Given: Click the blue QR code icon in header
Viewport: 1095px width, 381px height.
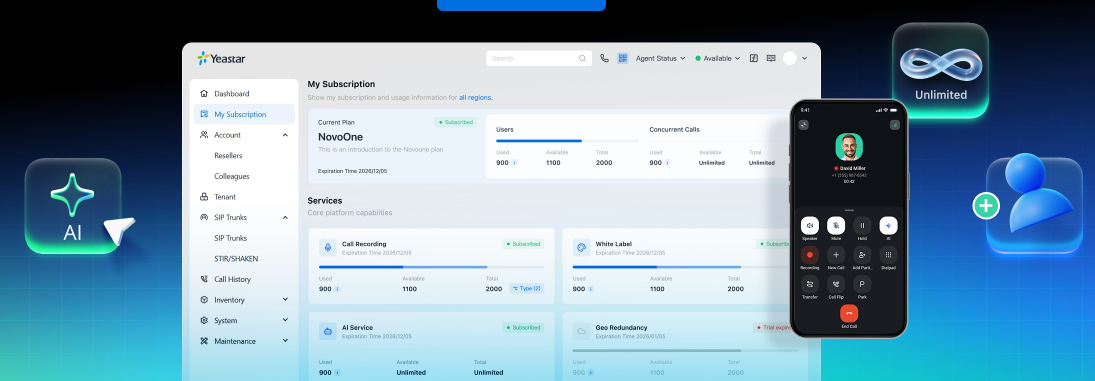Looking at the screenshot, I should tap(623, 59).
